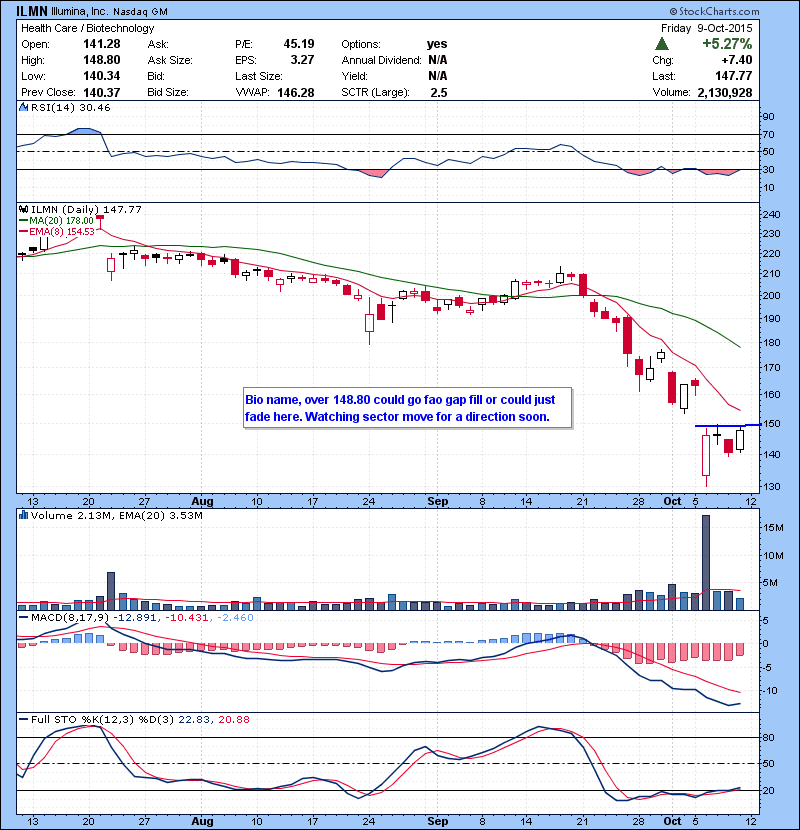800x830 pixels.
Task: Click the -10 label on the MACD axis
Action: pyautogui.click(x=769, y=691)
